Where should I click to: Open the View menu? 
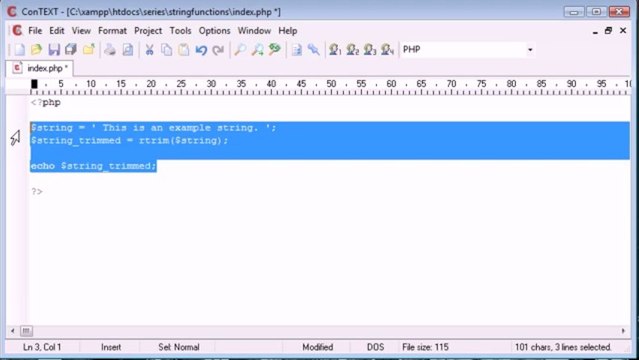[81, 31]
